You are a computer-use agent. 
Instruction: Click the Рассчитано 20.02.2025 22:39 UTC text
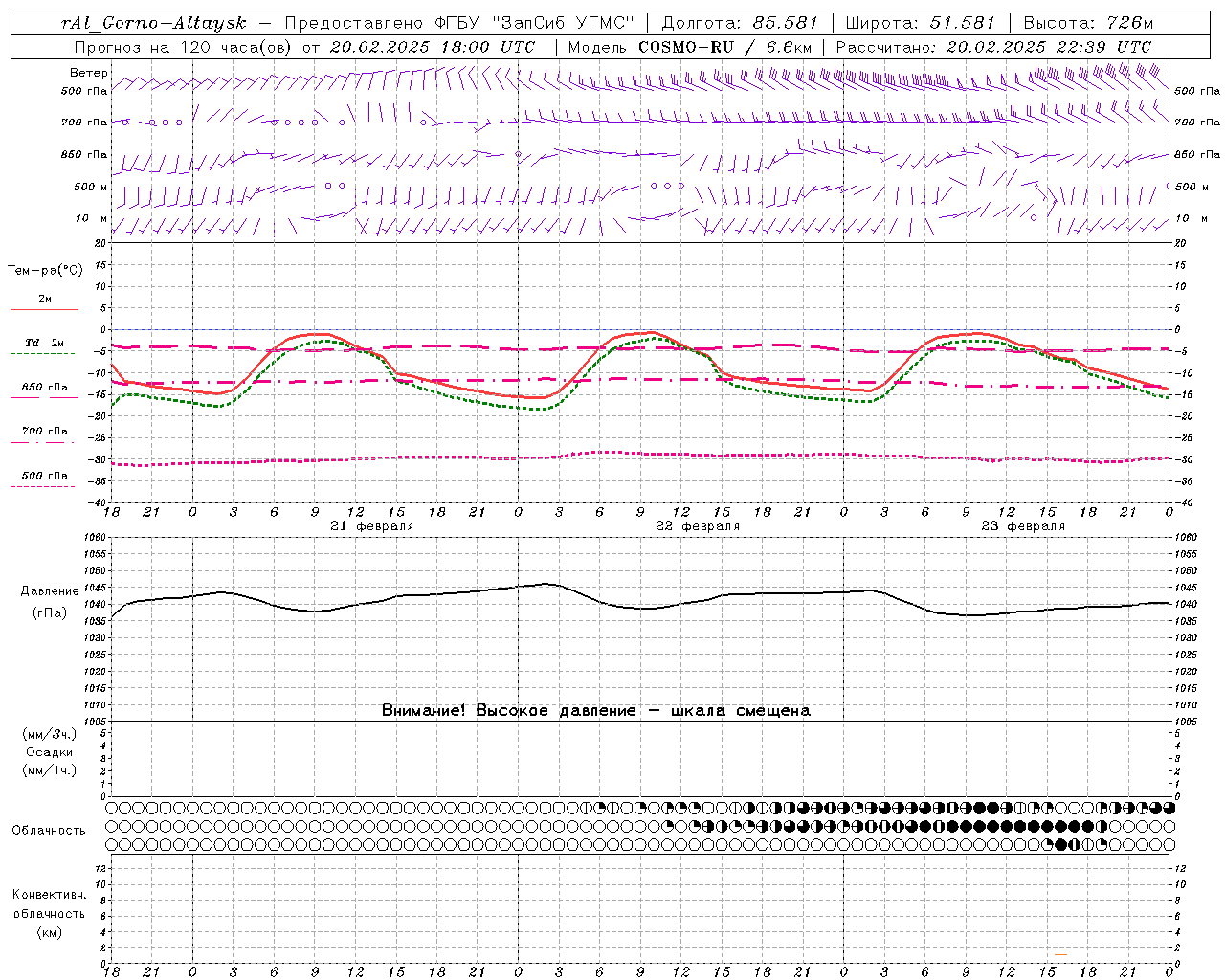[993, 47]
